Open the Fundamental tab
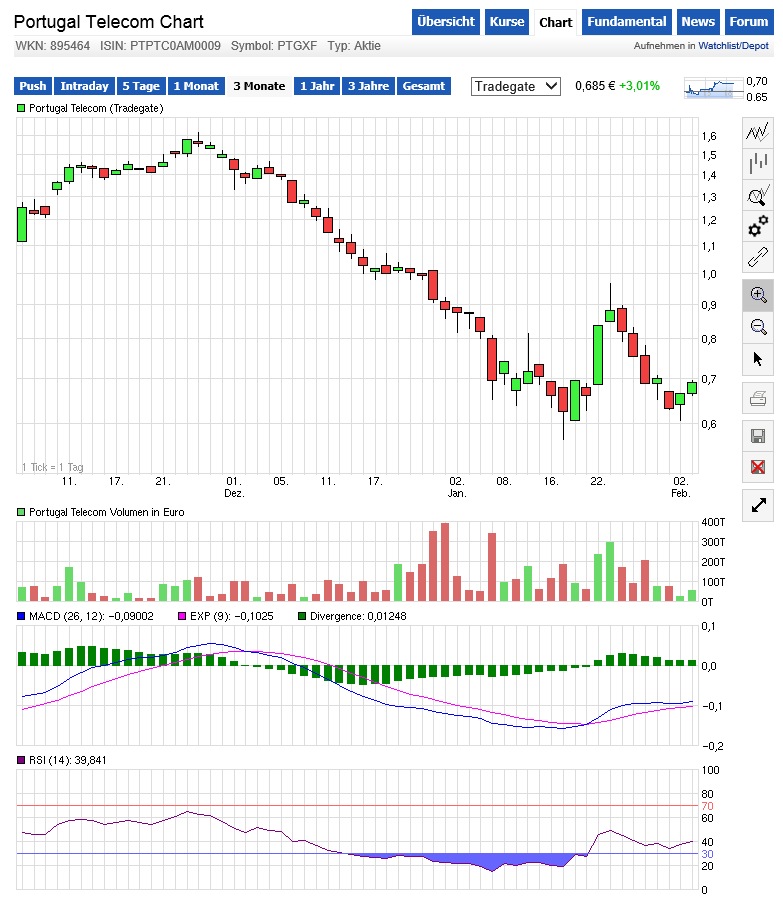 coord(626,22)
